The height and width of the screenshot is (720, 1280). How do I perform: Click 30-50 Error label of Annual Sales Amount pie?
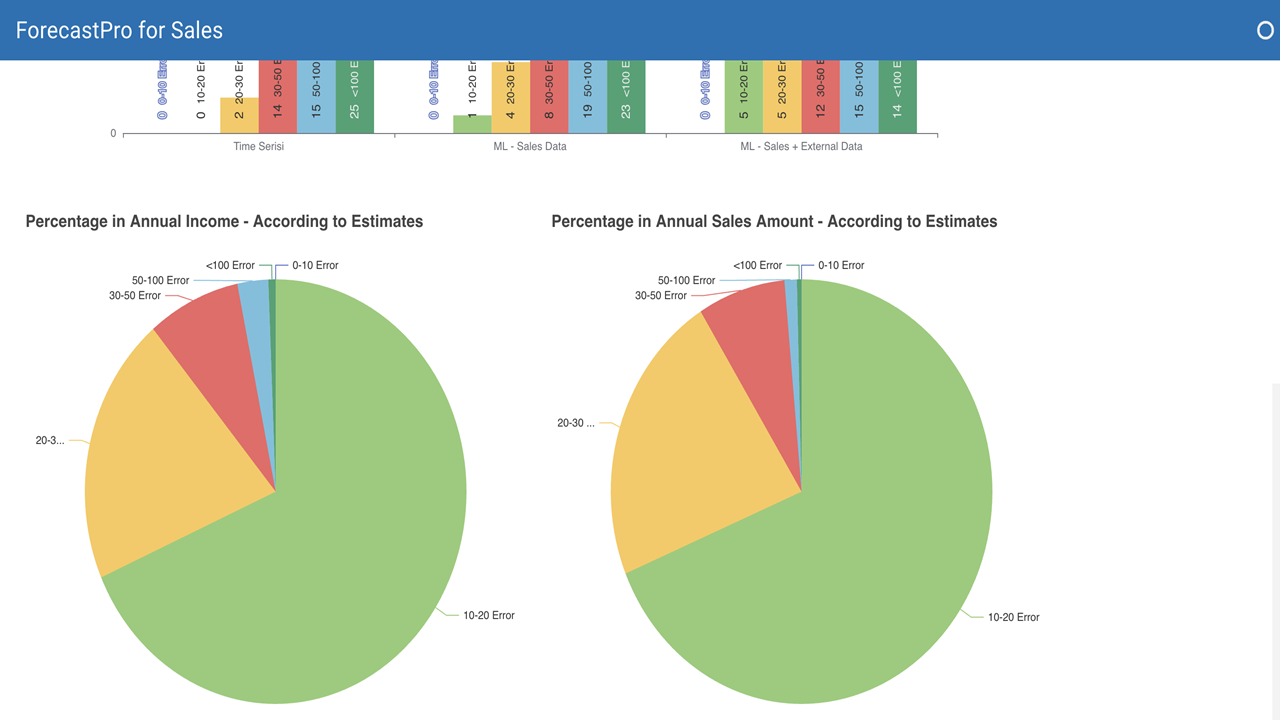(661, 296)
